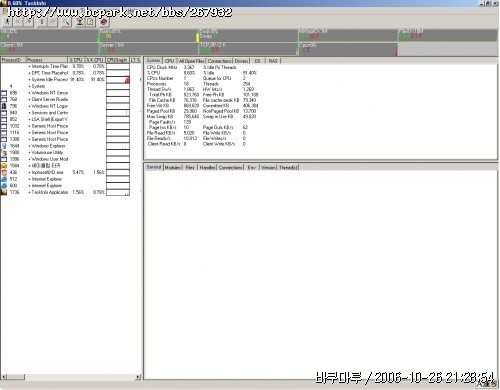This screenshot has width=500, height=390.
Task: Sort by the % CPU column header
Action: point(76,60)
